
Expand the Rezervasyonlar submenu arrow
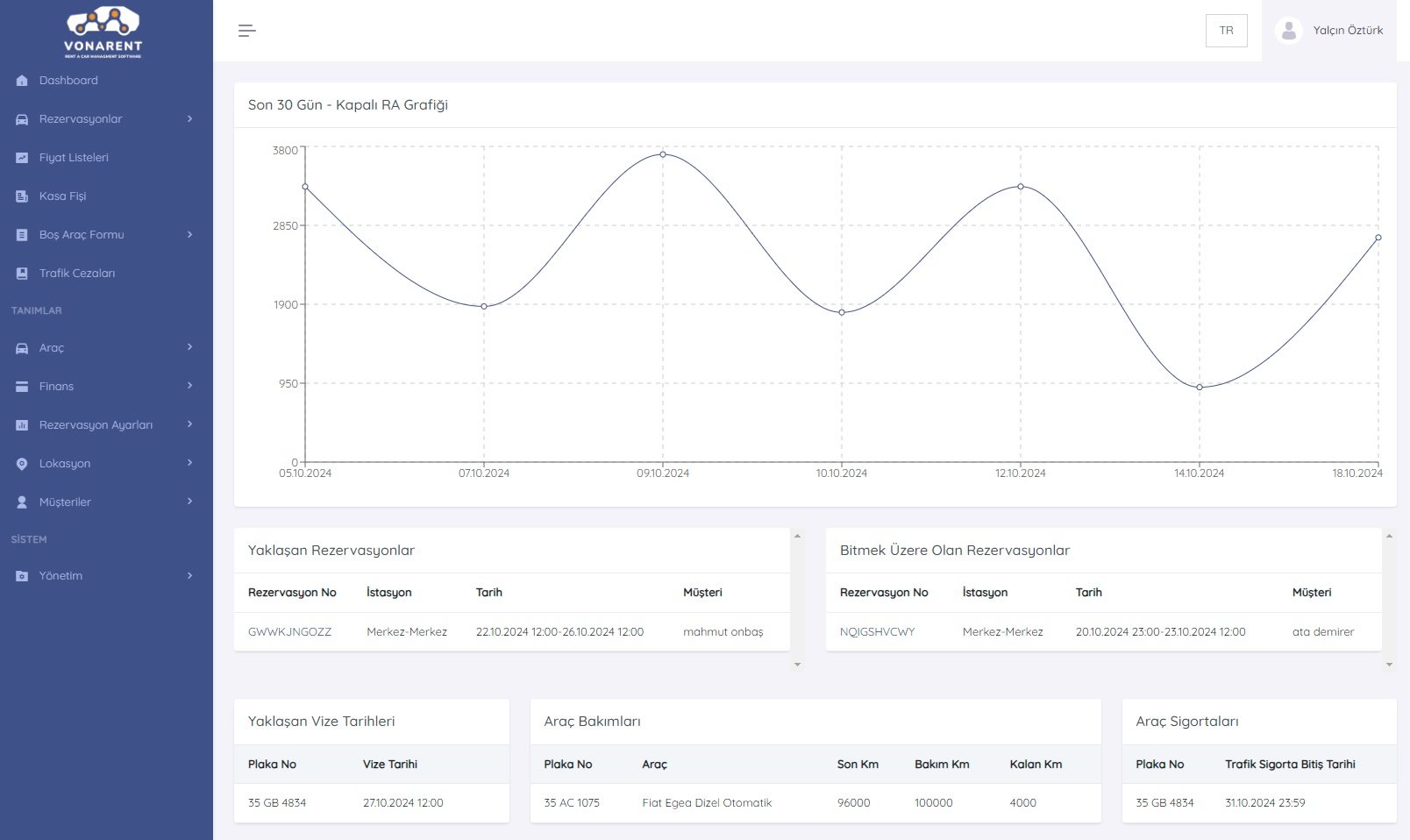point(189,119)
